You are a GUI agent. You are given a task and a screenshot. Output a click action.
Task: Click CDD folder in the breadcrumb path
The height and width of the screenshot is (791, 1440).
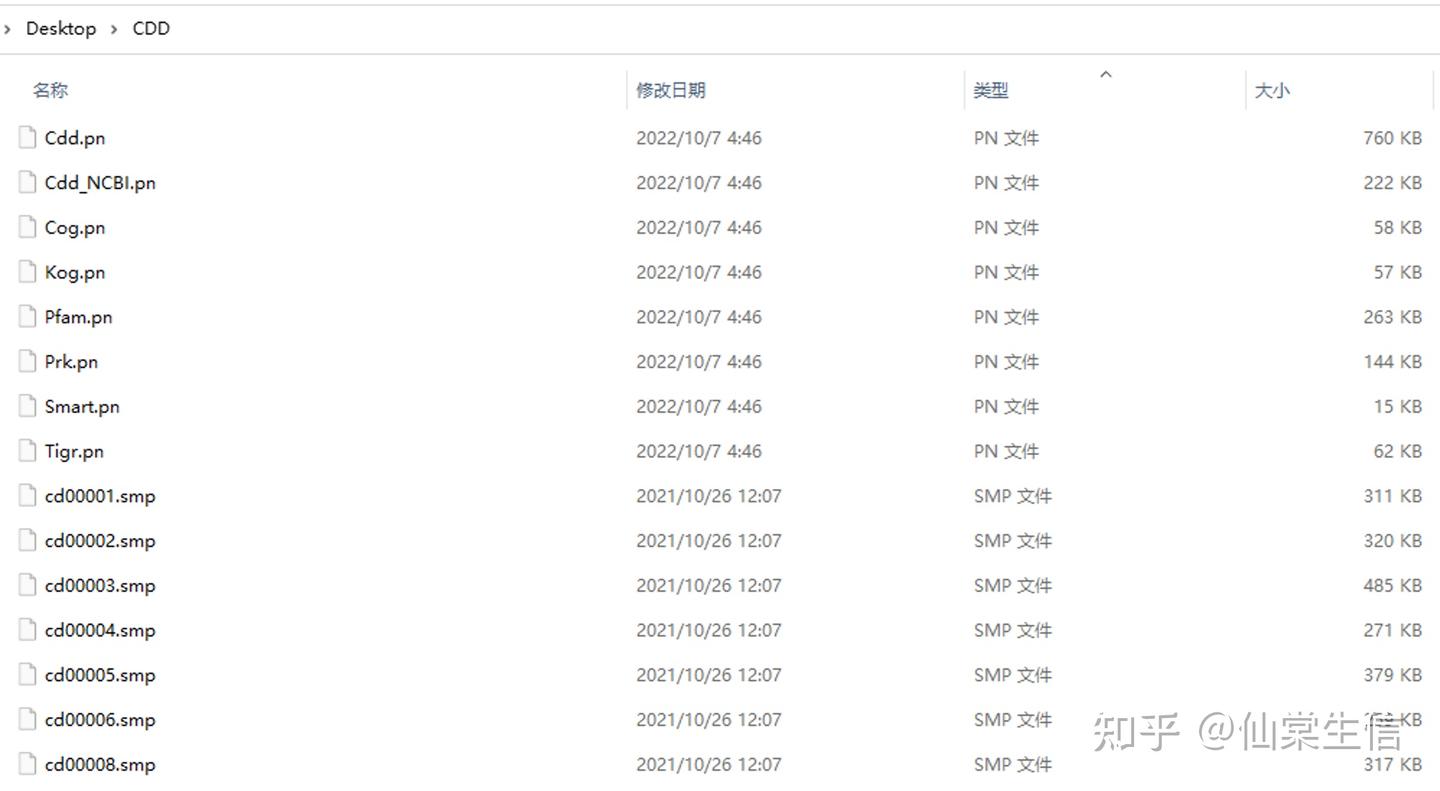pos(151,29)
